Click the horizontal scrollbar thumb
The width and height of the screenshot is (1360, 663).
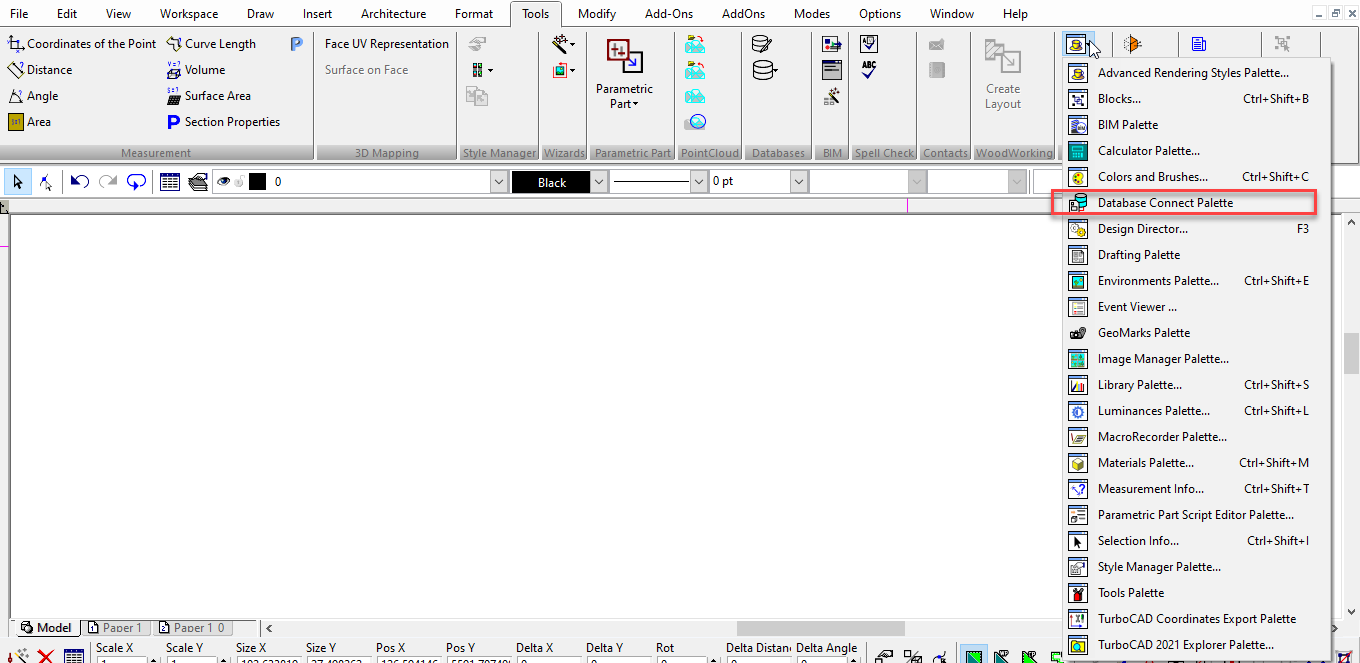coord(820,628)
